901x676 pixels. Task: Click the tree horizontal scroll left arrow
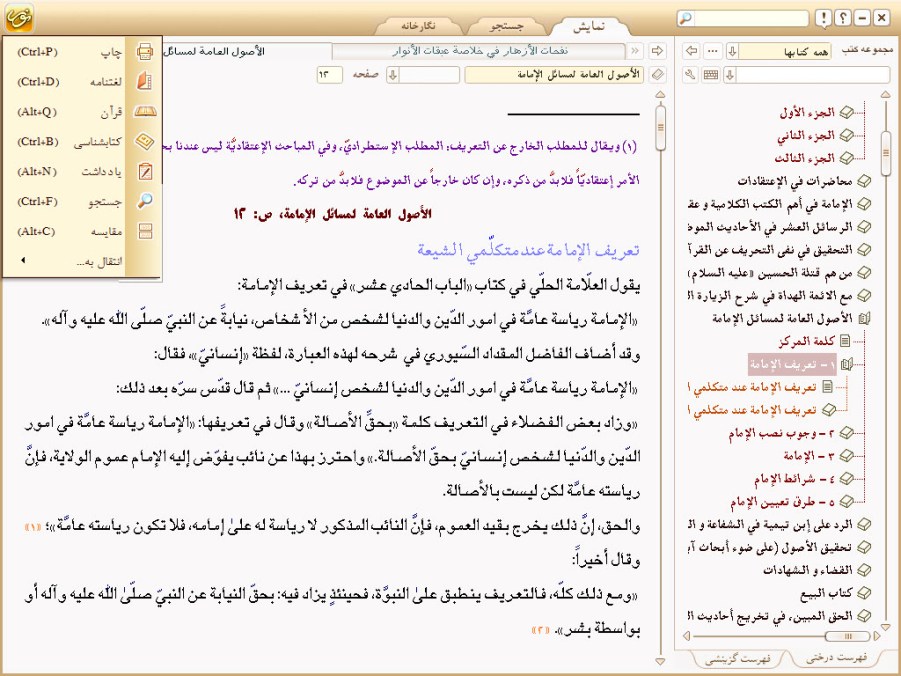click(x=686, y=636)
